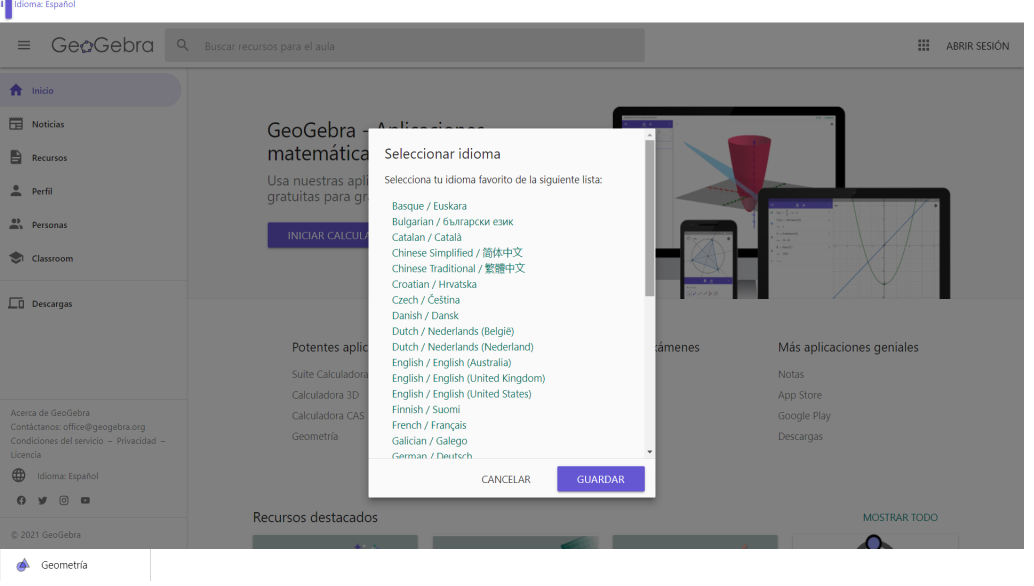Click the apps grid icon
This screenshot has width=1034, height=586.
click(x=923, y=46)
